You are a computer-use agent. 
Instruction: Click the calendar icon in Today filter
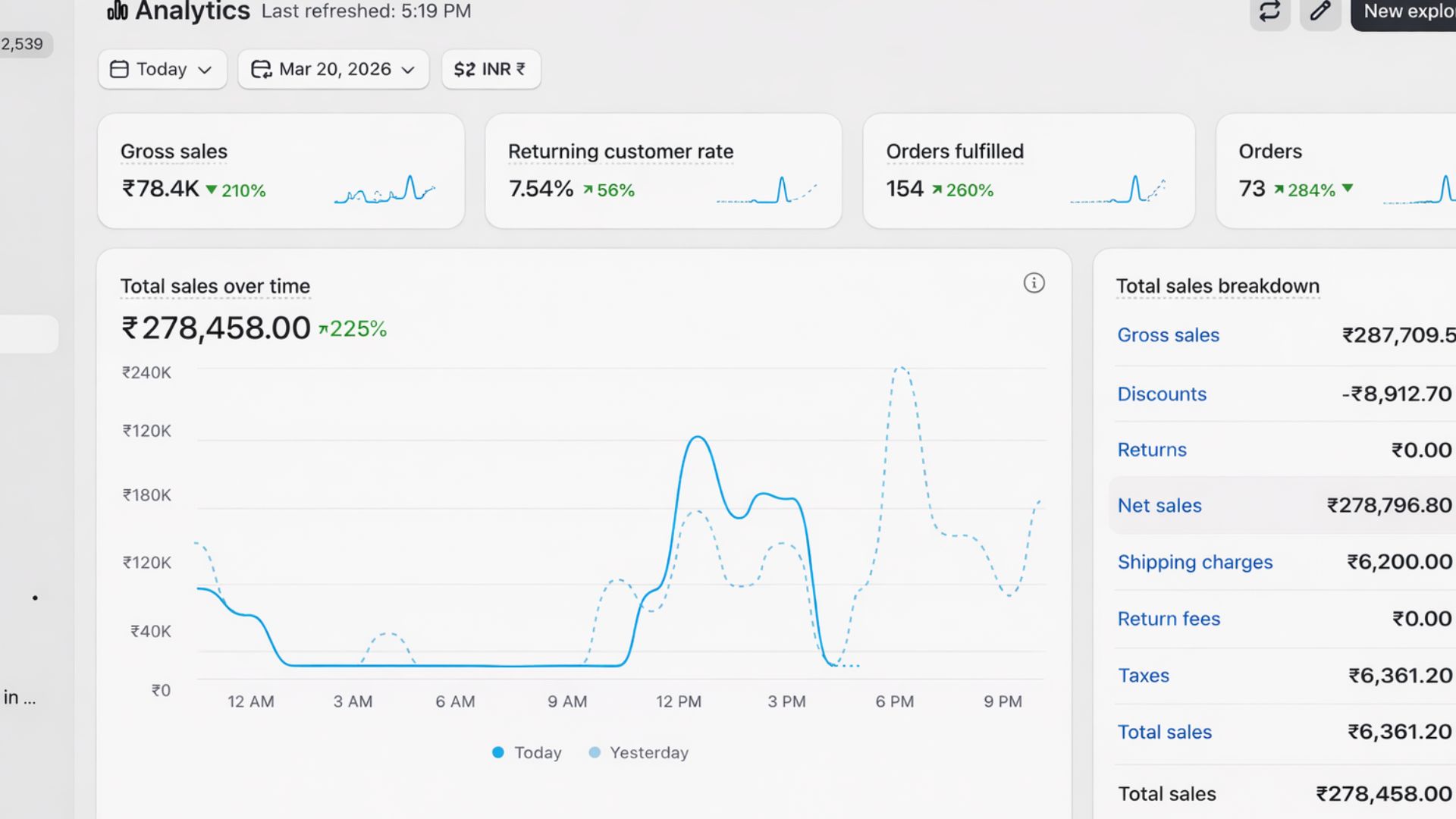coord(119,69)
